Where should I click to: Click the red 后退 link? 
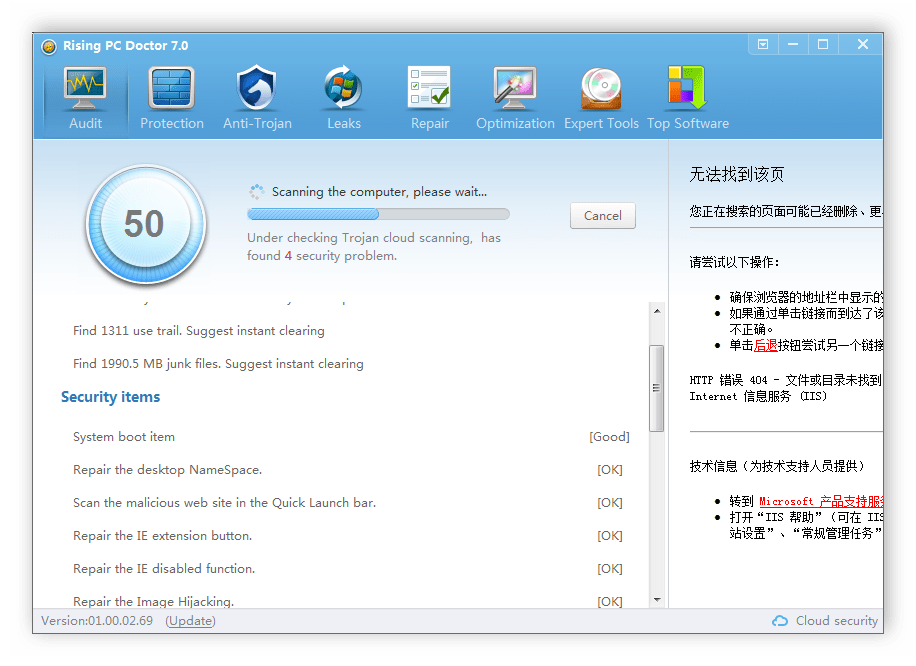coord(765,345)
